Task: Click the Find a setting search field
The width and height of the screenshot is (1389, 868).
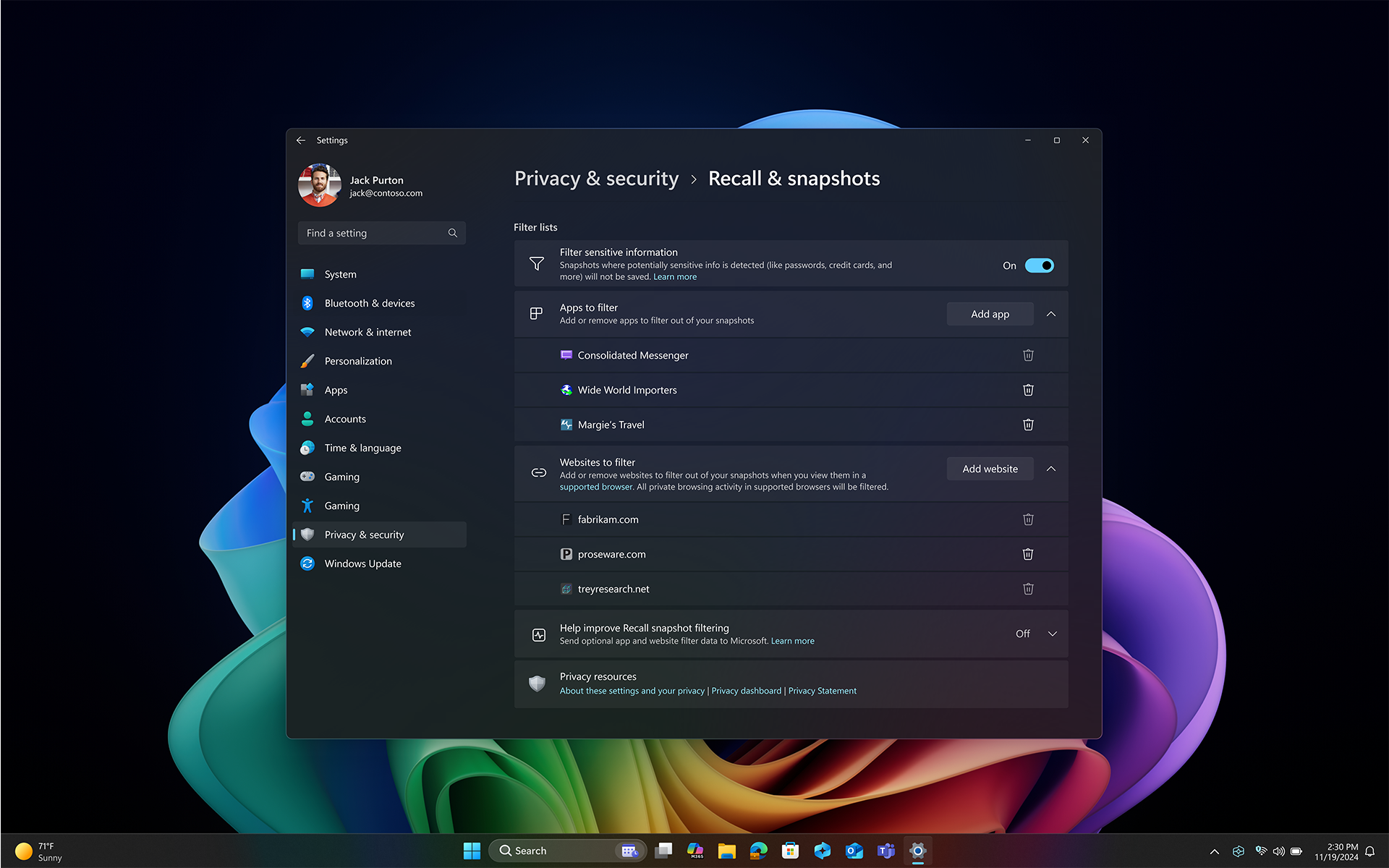Action: (381, 232)
